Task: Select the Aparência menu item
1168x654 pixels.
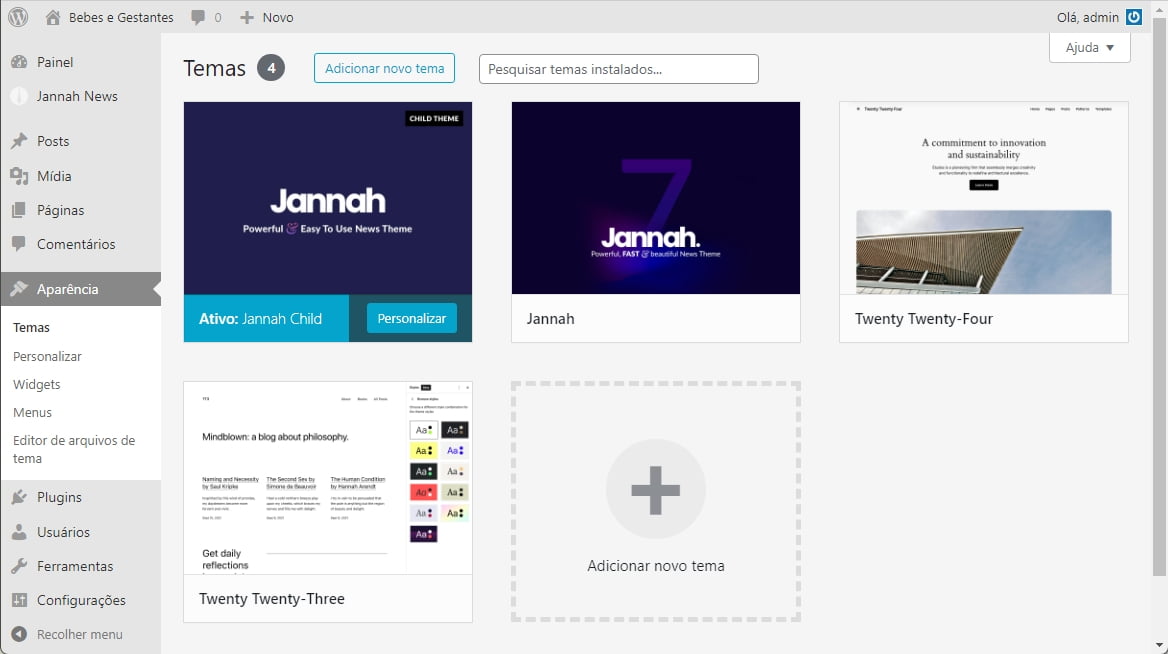Action: (80, 289)
